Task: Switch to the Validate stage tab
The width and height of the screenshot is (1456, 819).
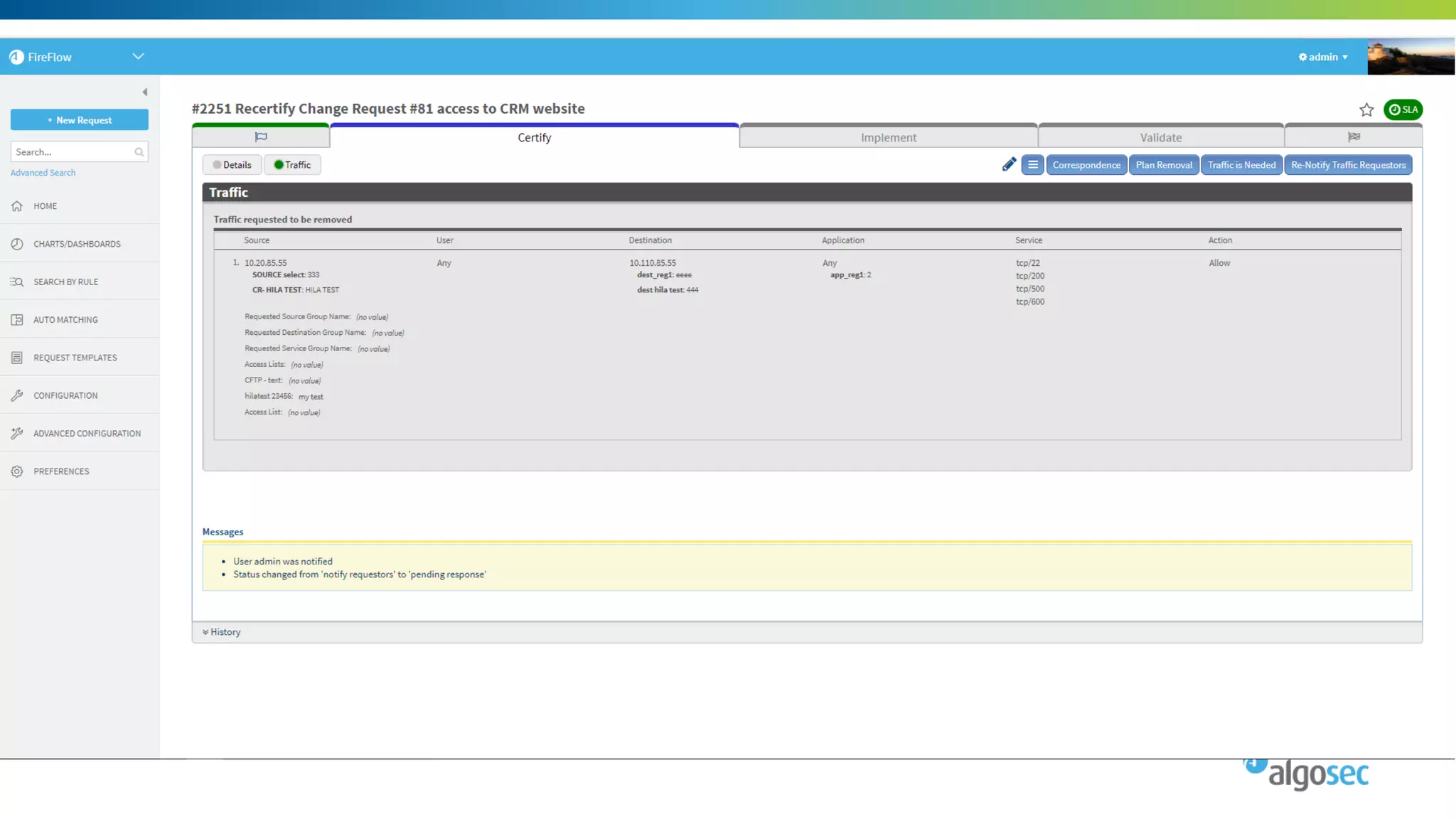Action: [x=1160, y=138]
